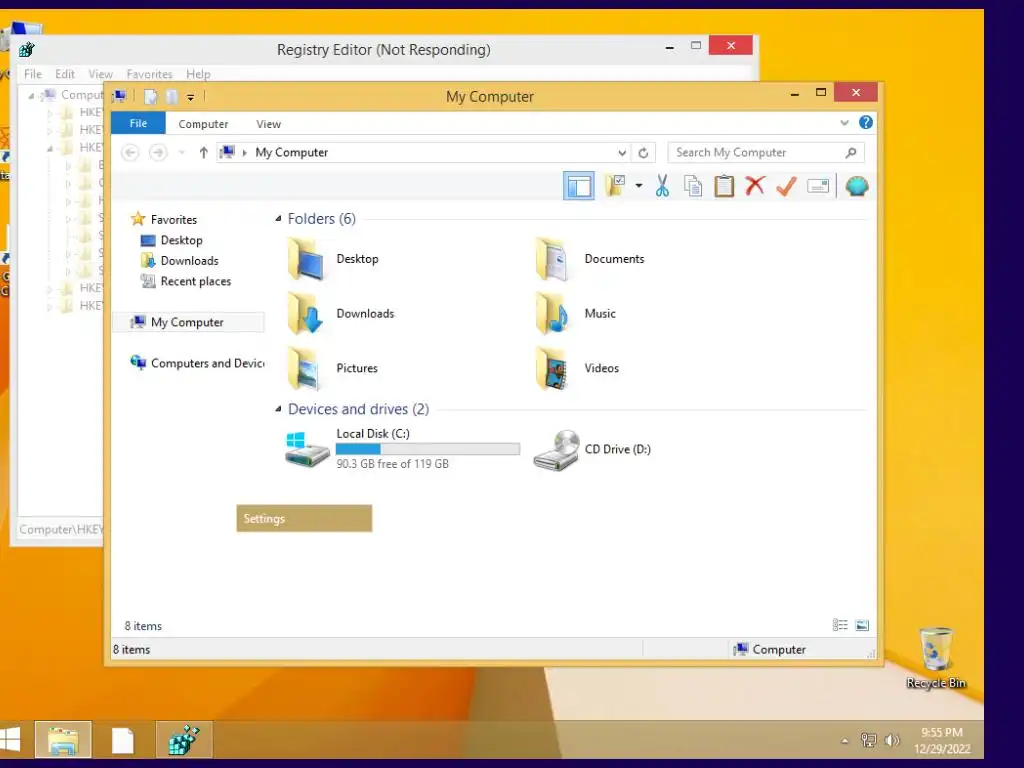Open the dropdown arrow beside folder options icon

639,186
